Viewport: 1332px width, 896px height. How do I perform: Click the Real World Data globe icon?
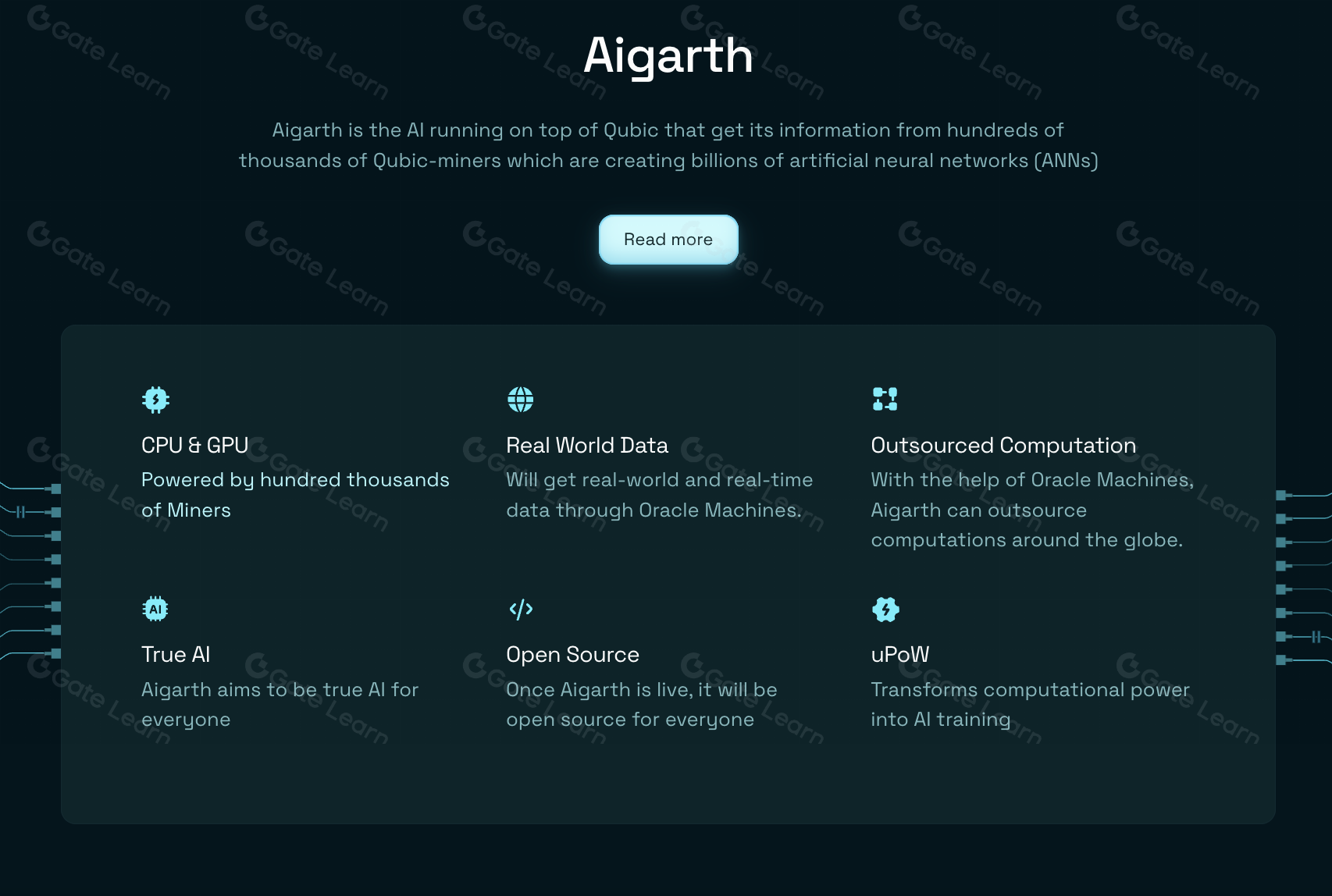coord(520,399)
